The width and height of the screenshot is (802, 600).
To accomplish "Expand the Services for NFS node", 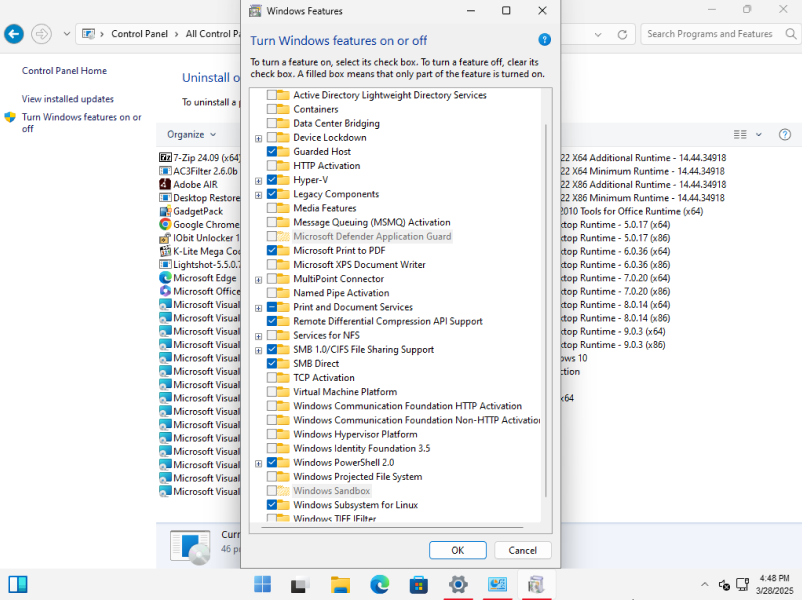I will 258,336.
